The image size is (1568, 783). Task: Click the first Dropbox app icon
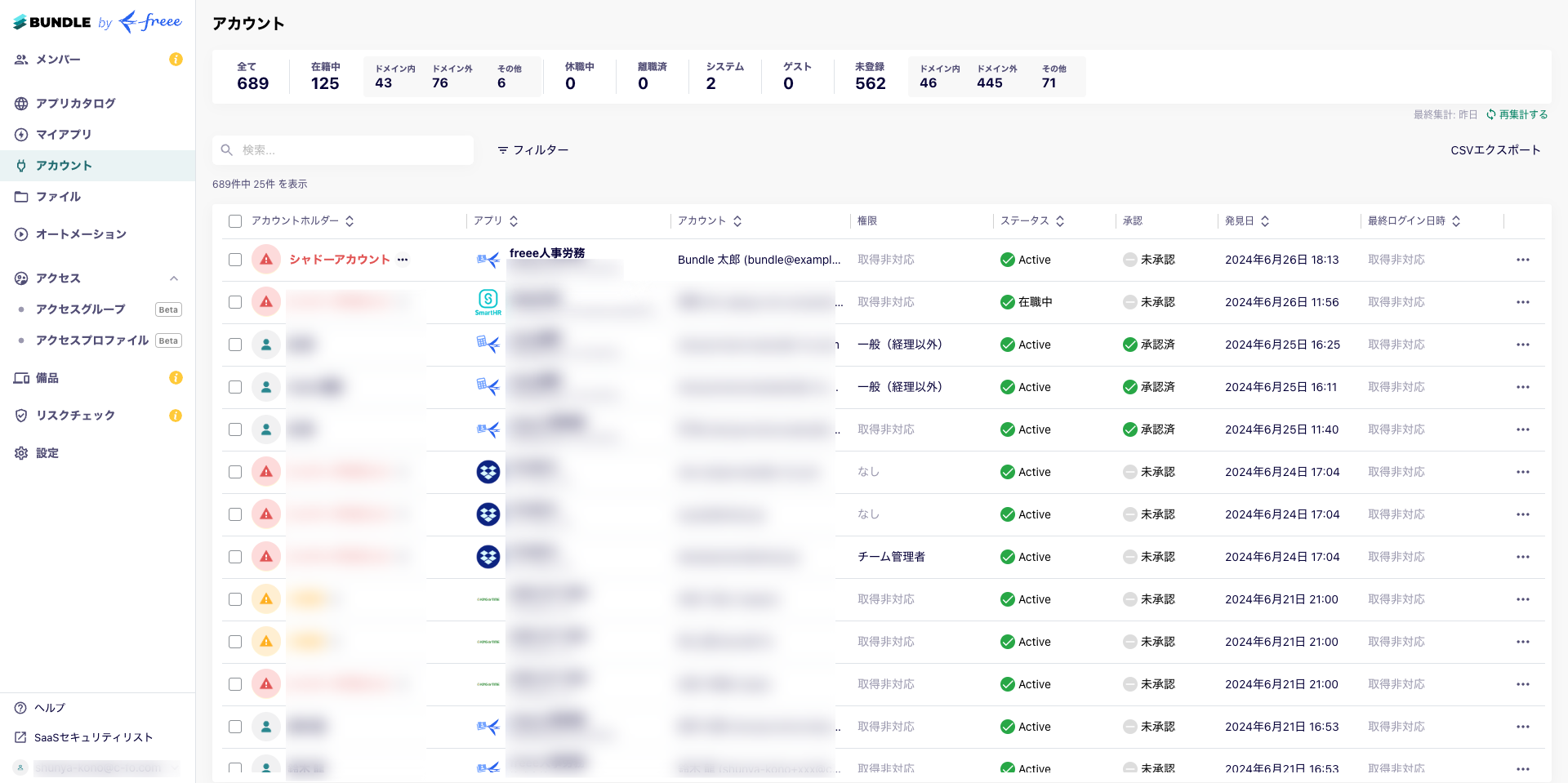[x=488, y=472]
